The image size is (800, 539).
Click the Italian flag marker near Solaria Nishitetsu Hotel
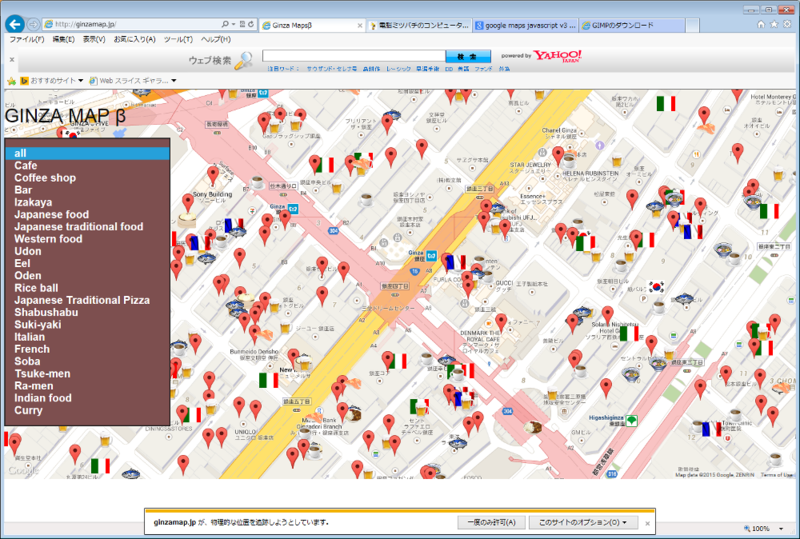point(629,333)
